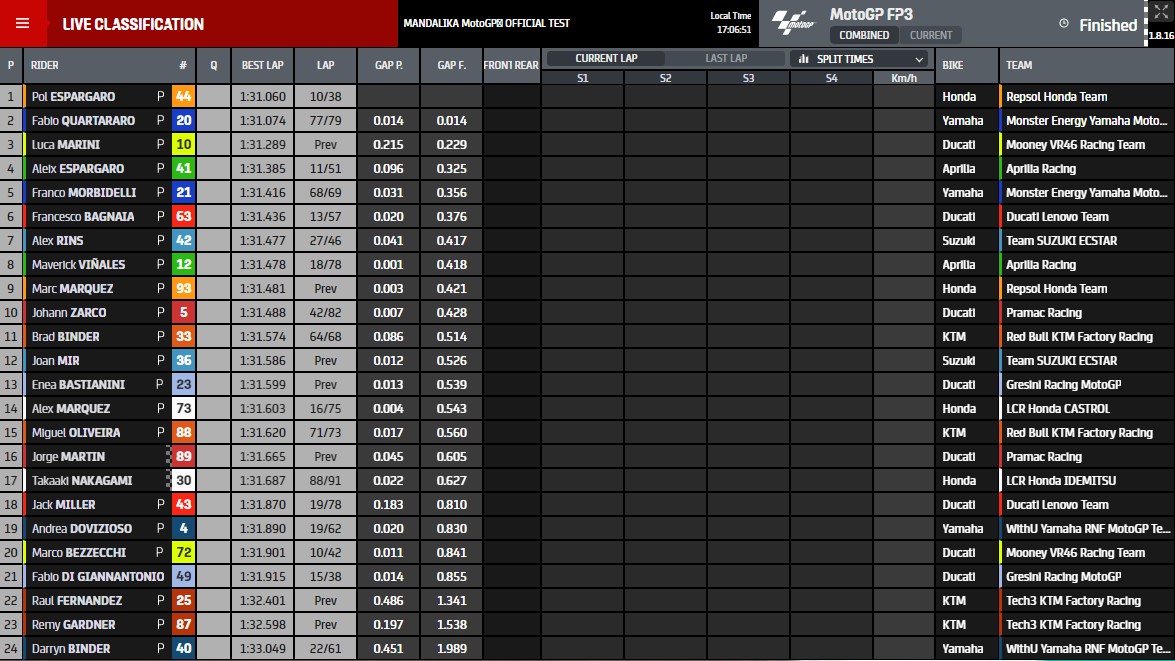The height and width of the screenshot is (661, 1175).
Task: Click the clock icon beside Finished
Action: [x=1063, y=24]
